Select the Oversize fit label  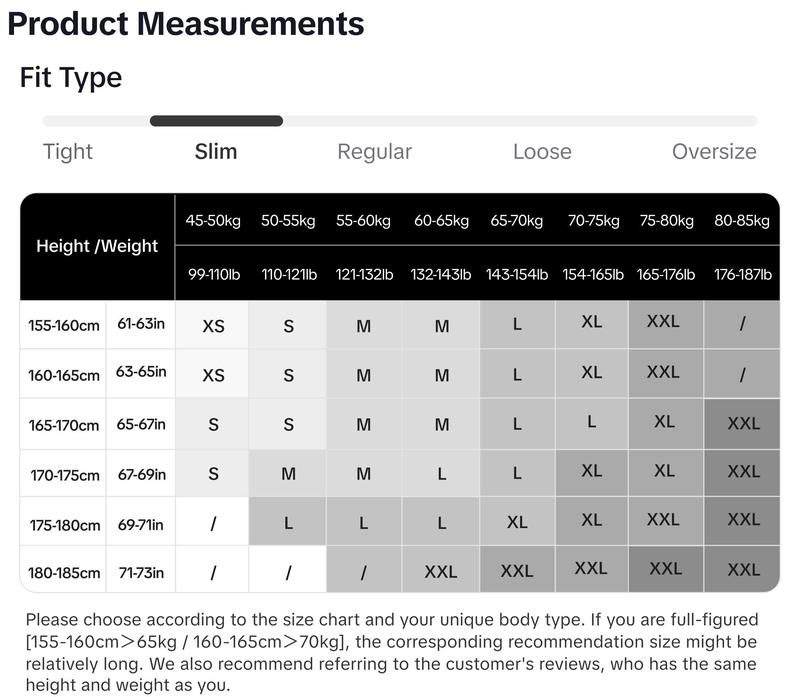click(714, 152)
